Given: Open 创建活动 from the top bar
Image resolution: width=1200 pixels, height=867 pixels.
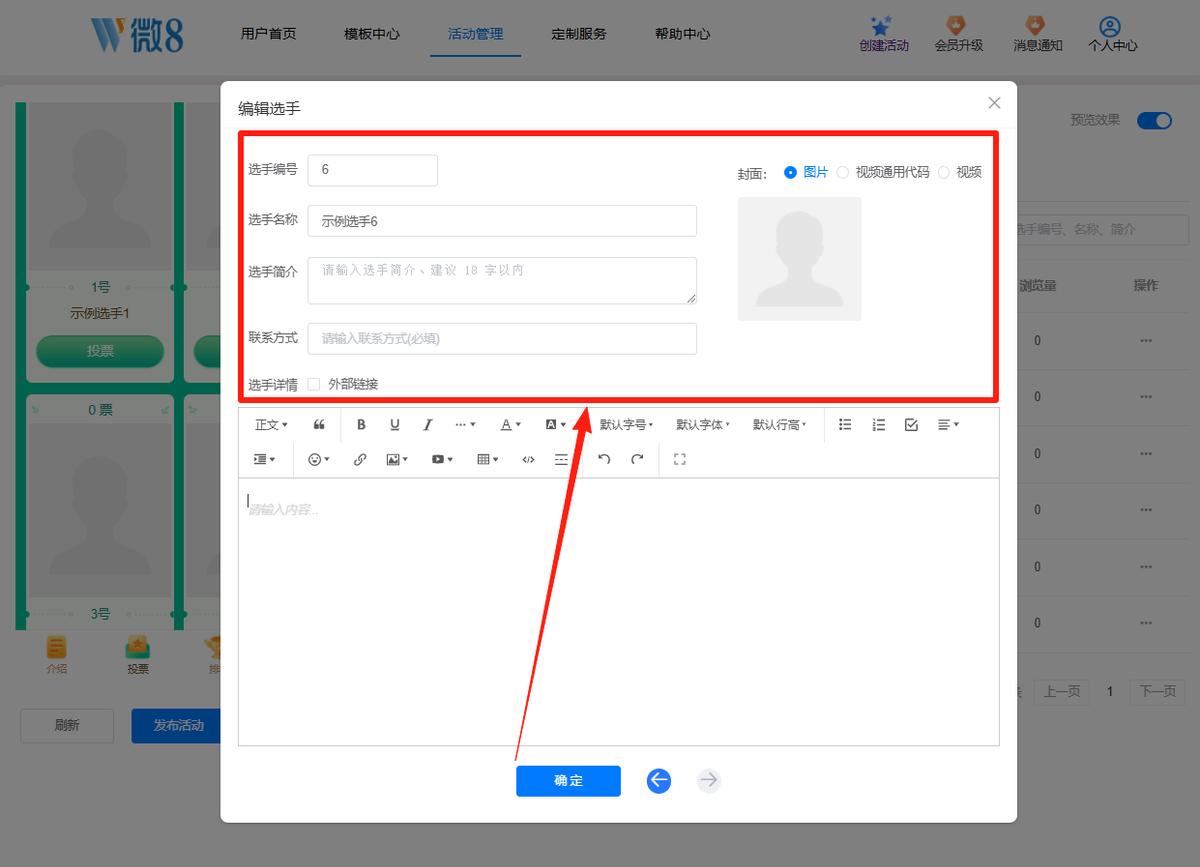Looking at the screenshot, I should pos(884,35).
